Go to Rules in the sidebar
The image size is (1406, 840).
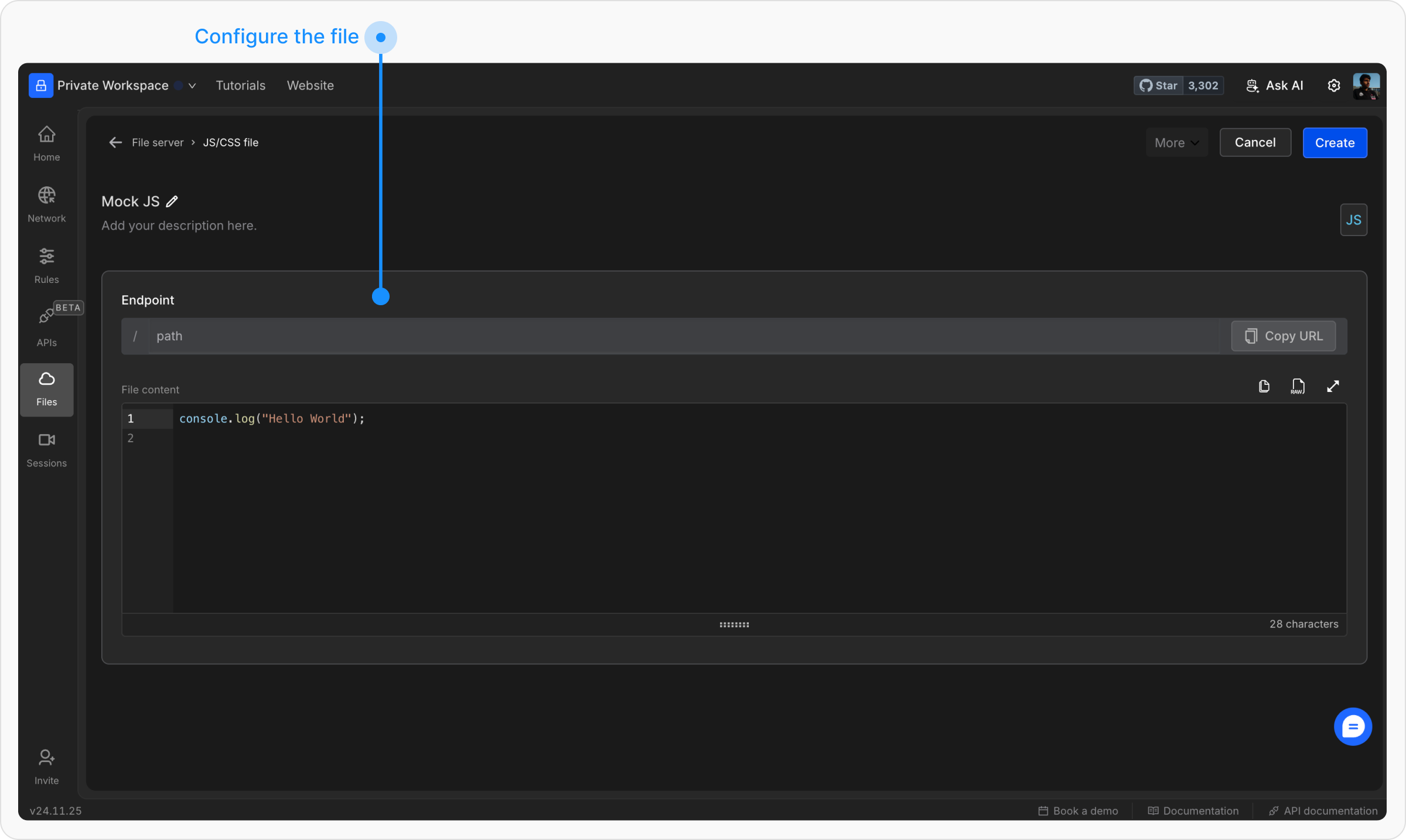(46, 266)
